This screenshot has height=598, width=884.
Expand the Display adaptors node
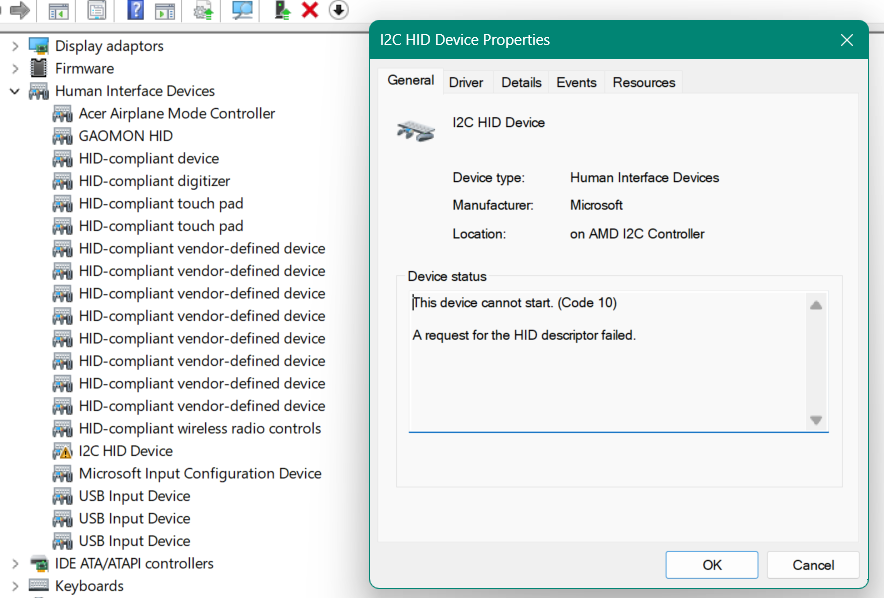point(15,46)
